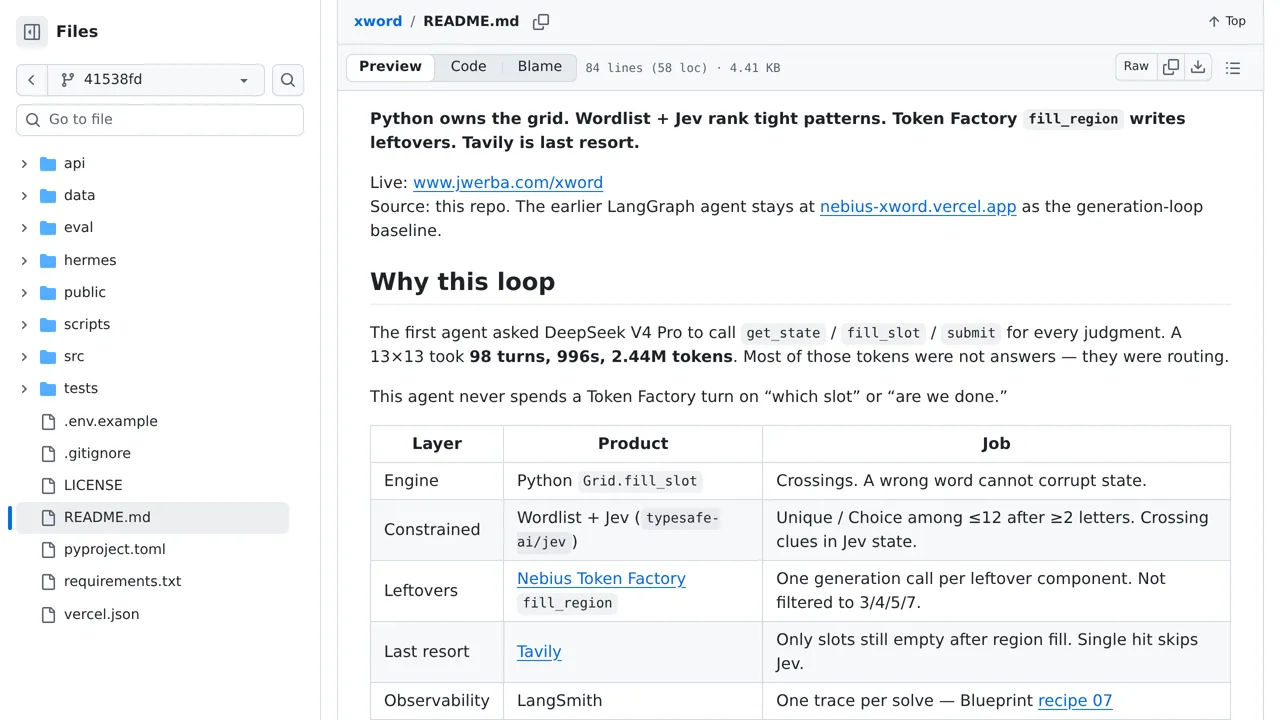Click the eval folder icon
1280x720 pixels.
click(x=48, y=227)
